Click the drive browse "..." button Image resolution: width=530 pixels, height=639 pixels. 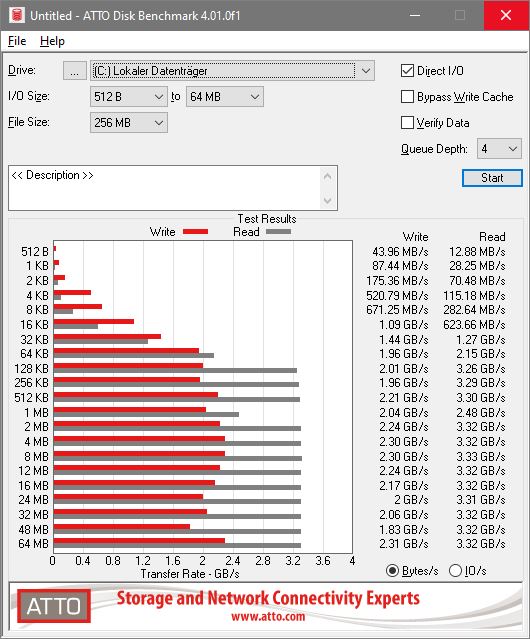pyautogui.click(x=75, y=71)
